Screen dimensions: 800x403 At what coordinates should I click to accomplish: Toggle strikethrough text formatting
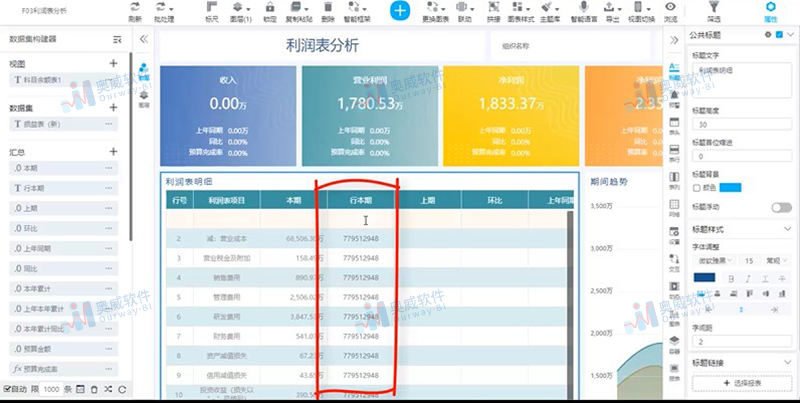(782, 279)
